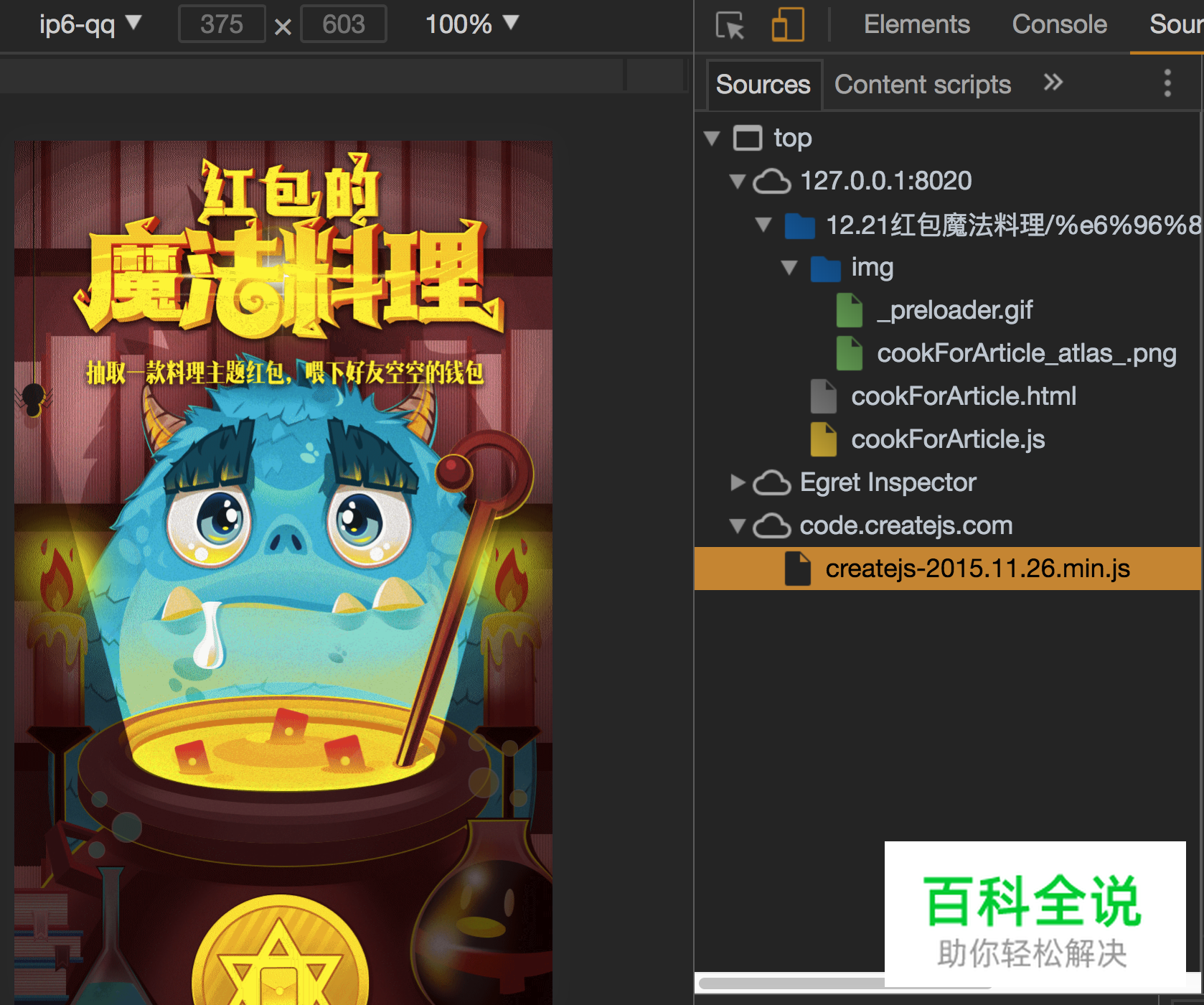Click the cloud icon beside Egret Inspector
The height and width of the screenshot is (1005, 1204).
(772, 482)
